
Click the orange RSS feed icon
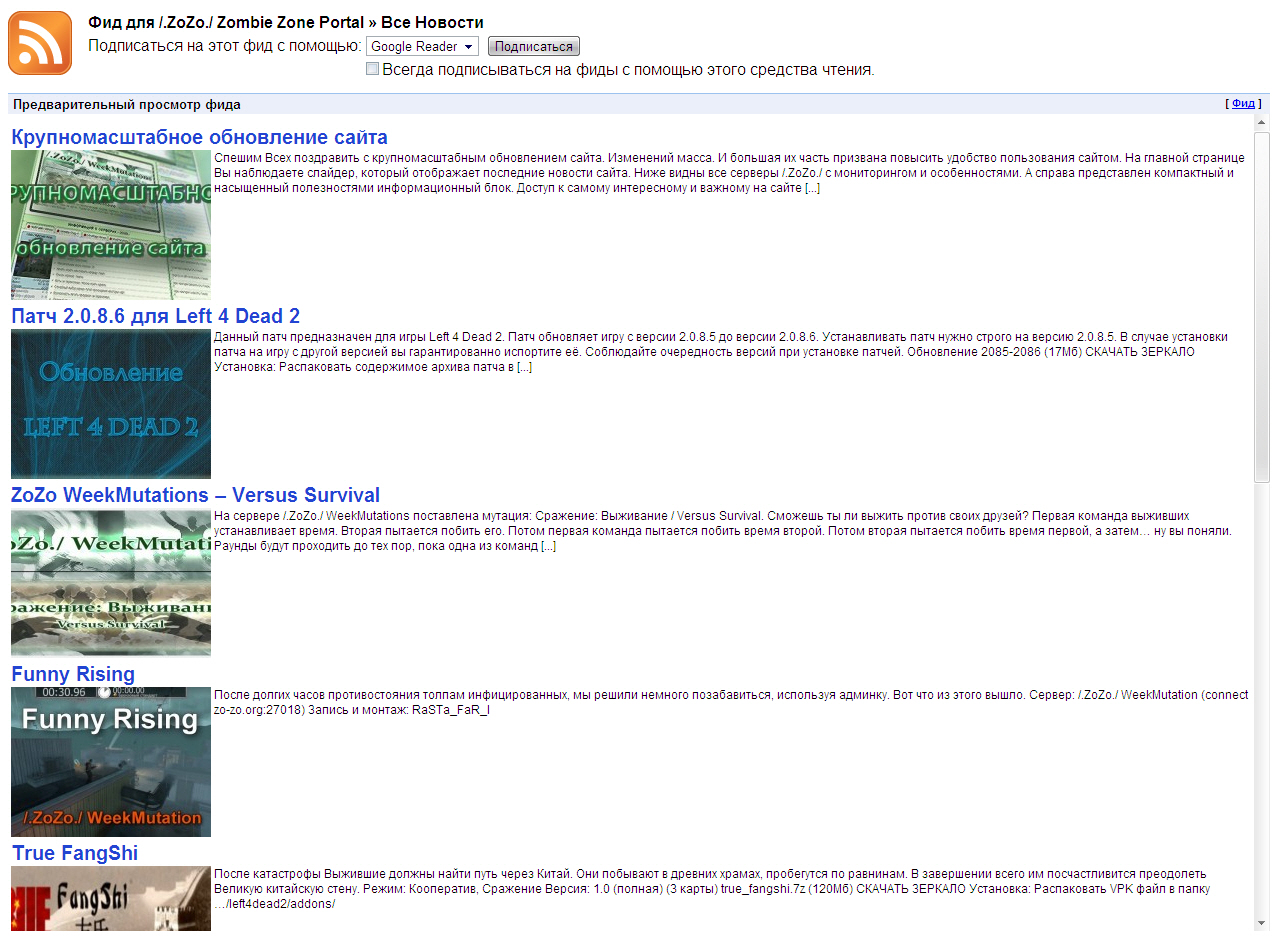click(40, 43)
